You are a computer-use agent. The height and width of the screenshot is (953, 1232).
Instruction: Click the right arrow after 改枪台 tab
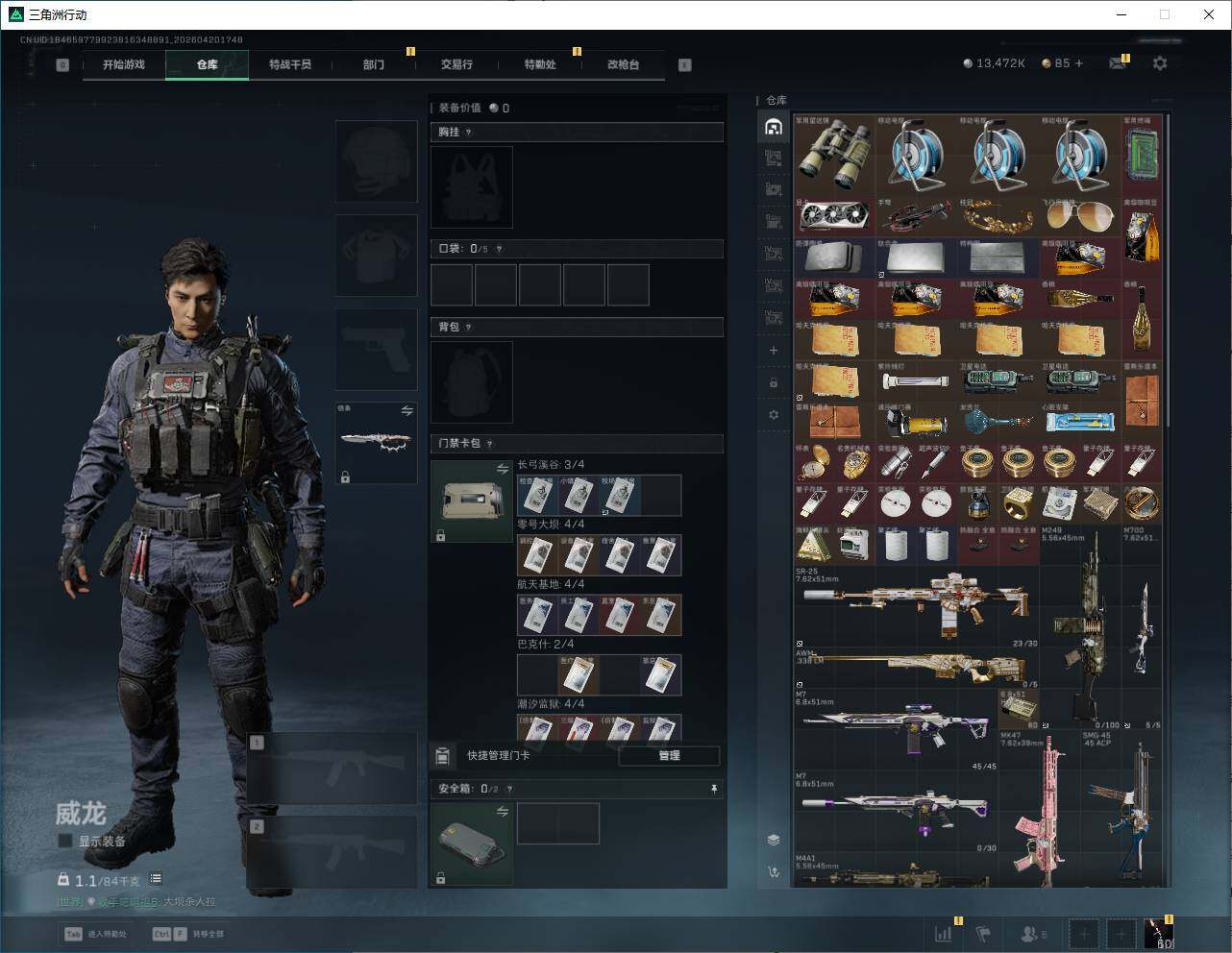coord(685,65)
